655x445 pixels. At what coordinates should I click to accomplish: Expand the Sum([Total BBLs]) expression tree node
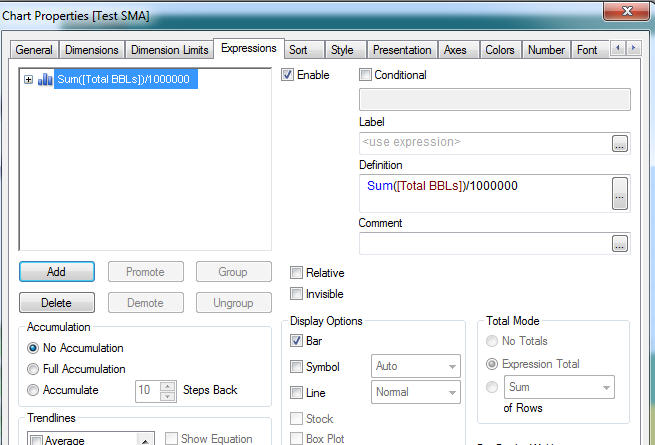click(28, 80)
